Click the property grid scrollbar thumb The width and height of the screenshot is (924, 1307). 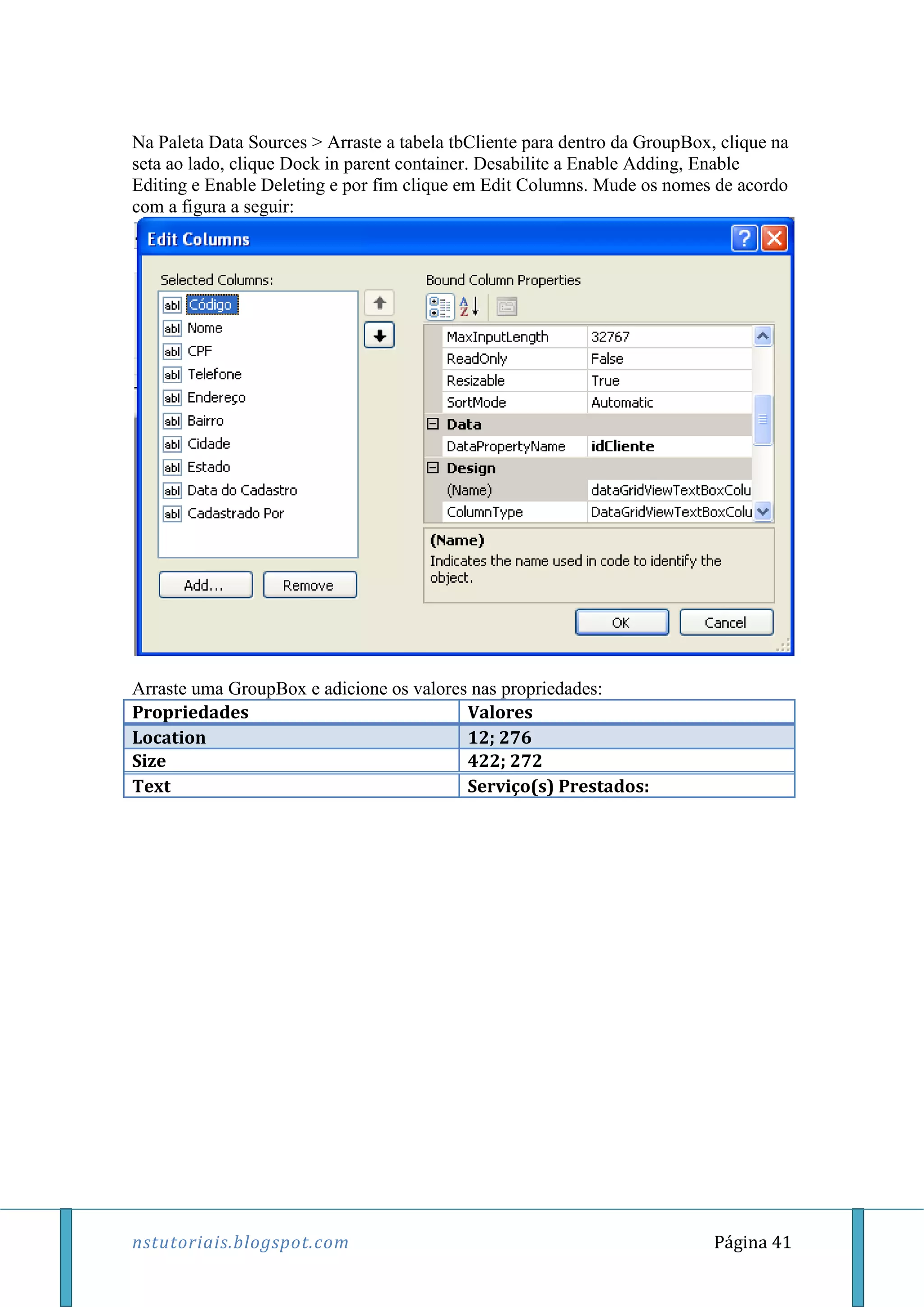click(763, 420)
